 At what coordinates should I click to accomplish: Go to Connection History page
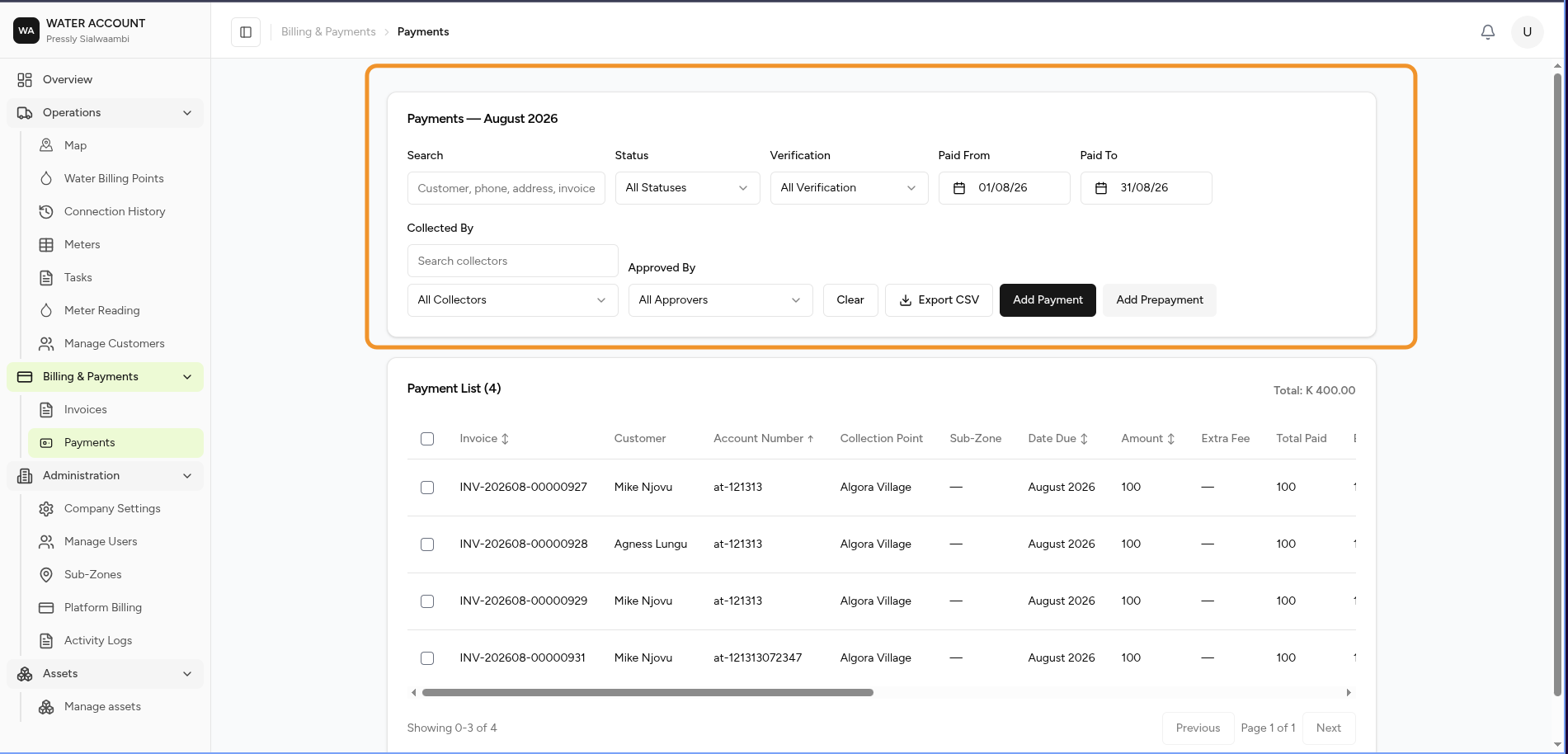point(115,212)
